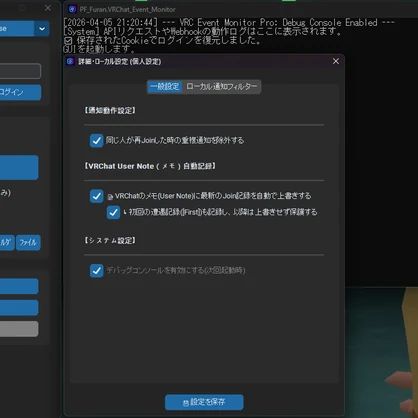418x418 pixels.
Task: Click the 【VRChat User Note ( メモ ) 自動記録】 heading
Action: pos(150,166)
